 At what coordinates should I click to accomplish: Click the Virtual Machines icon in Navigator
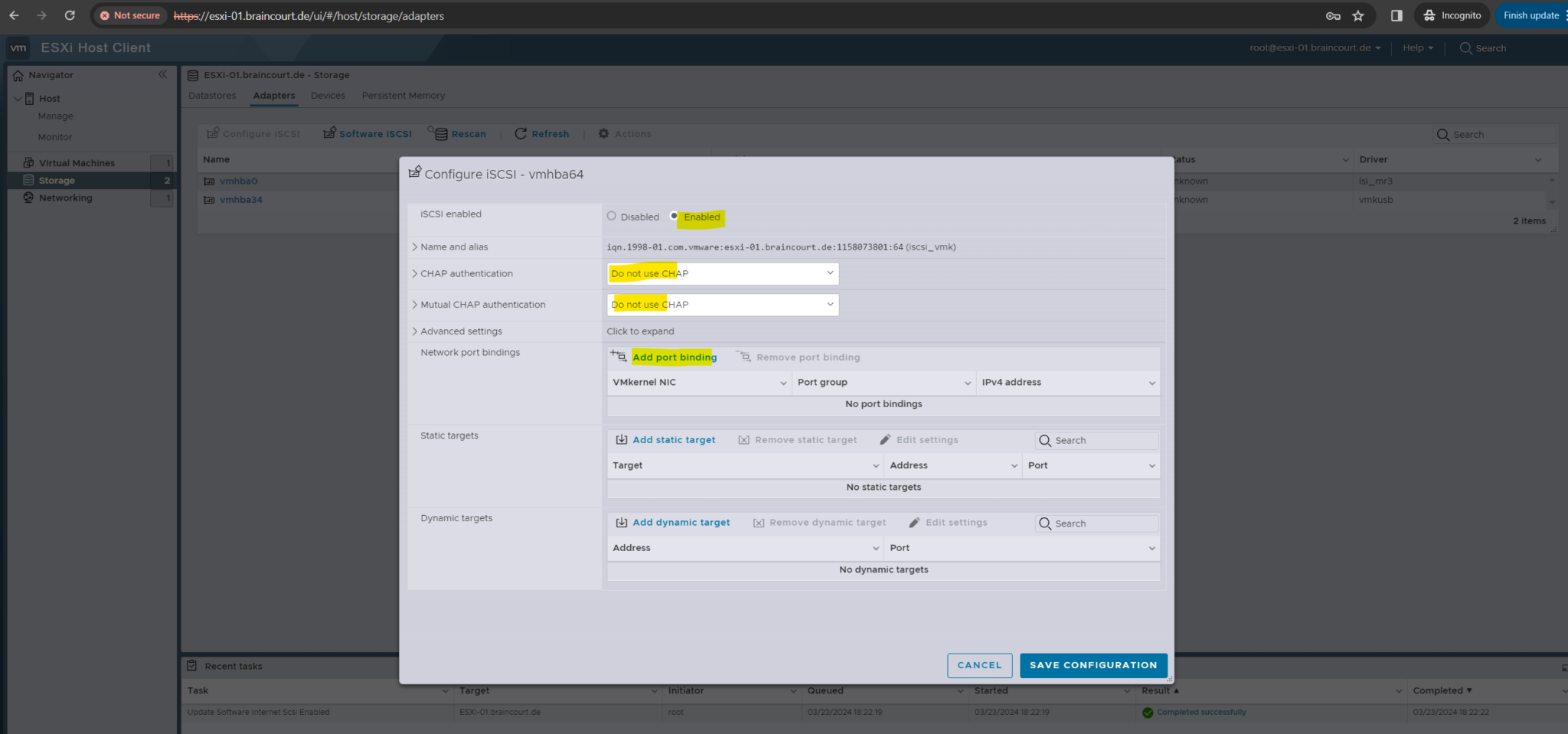[28, 162]
